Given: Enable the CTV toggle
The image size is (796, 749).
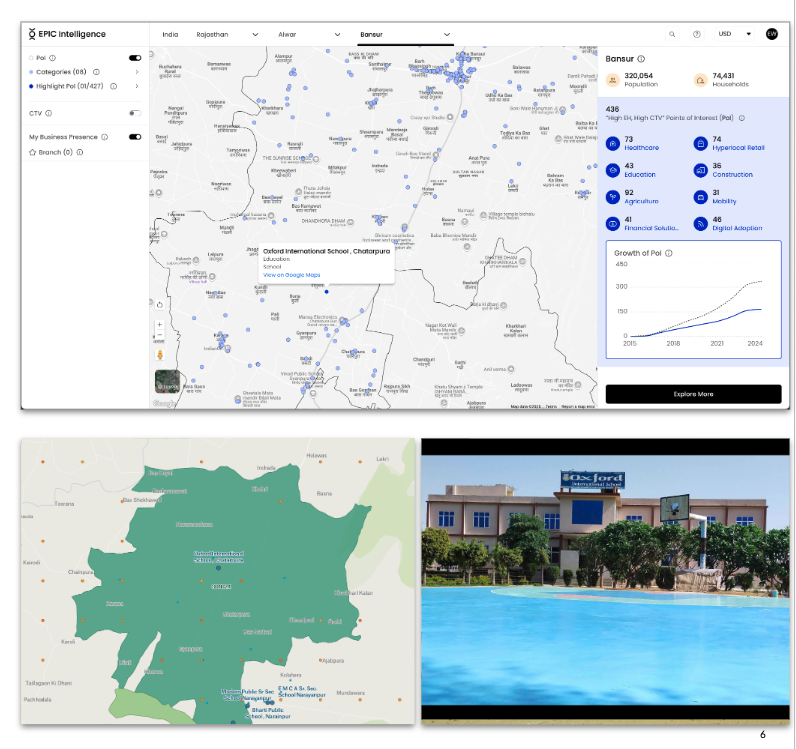Looking at the screenshot, I should pyautogui.click(x=135, y=113).
